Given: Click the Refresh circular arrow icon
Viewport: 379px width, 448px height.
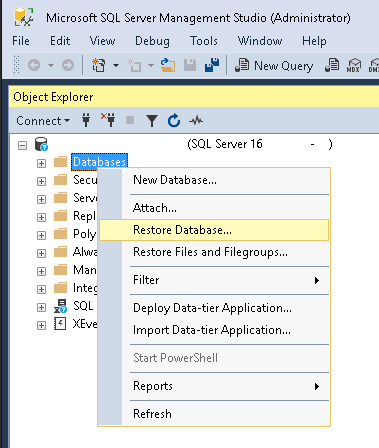Looking at the screenshot, I should click(174, 120).
